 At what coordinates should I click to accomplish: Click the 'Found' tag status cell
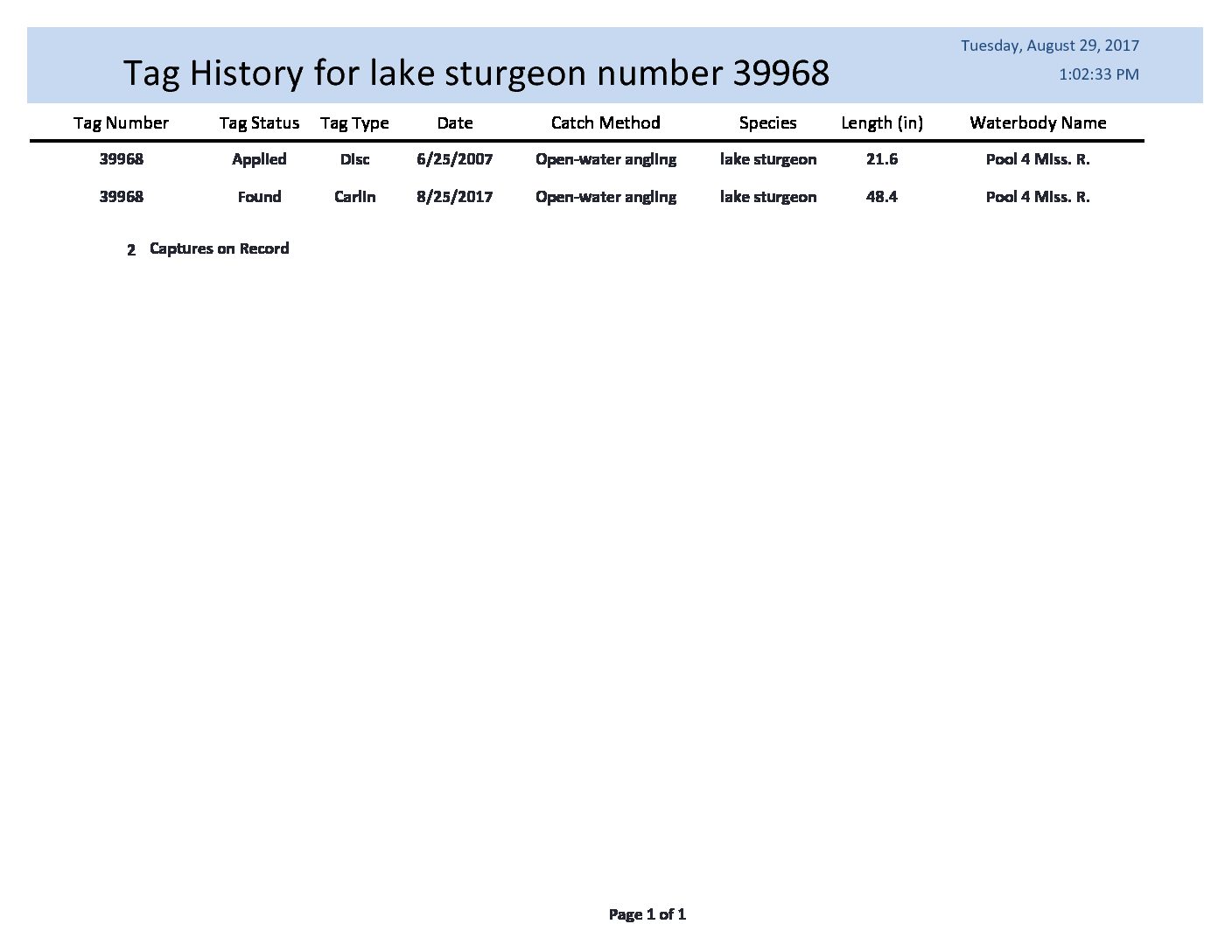tap(259, 197)
